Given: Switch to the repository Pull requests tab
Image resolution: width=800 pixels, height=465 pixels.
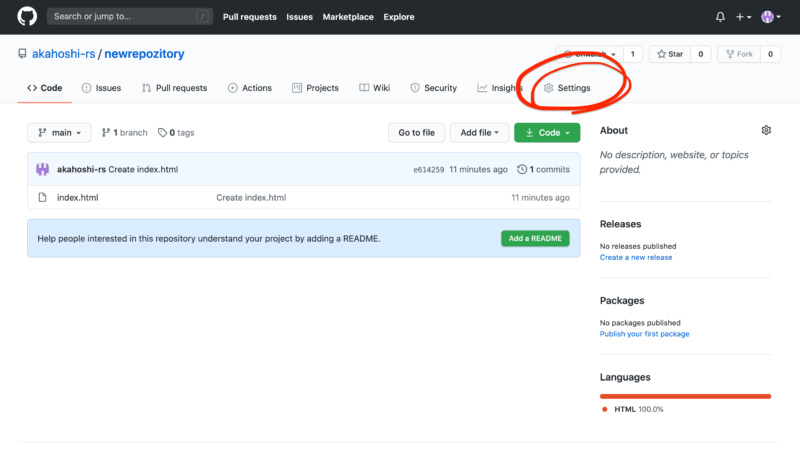Looking at the screenshot, I should pos(174,88).
